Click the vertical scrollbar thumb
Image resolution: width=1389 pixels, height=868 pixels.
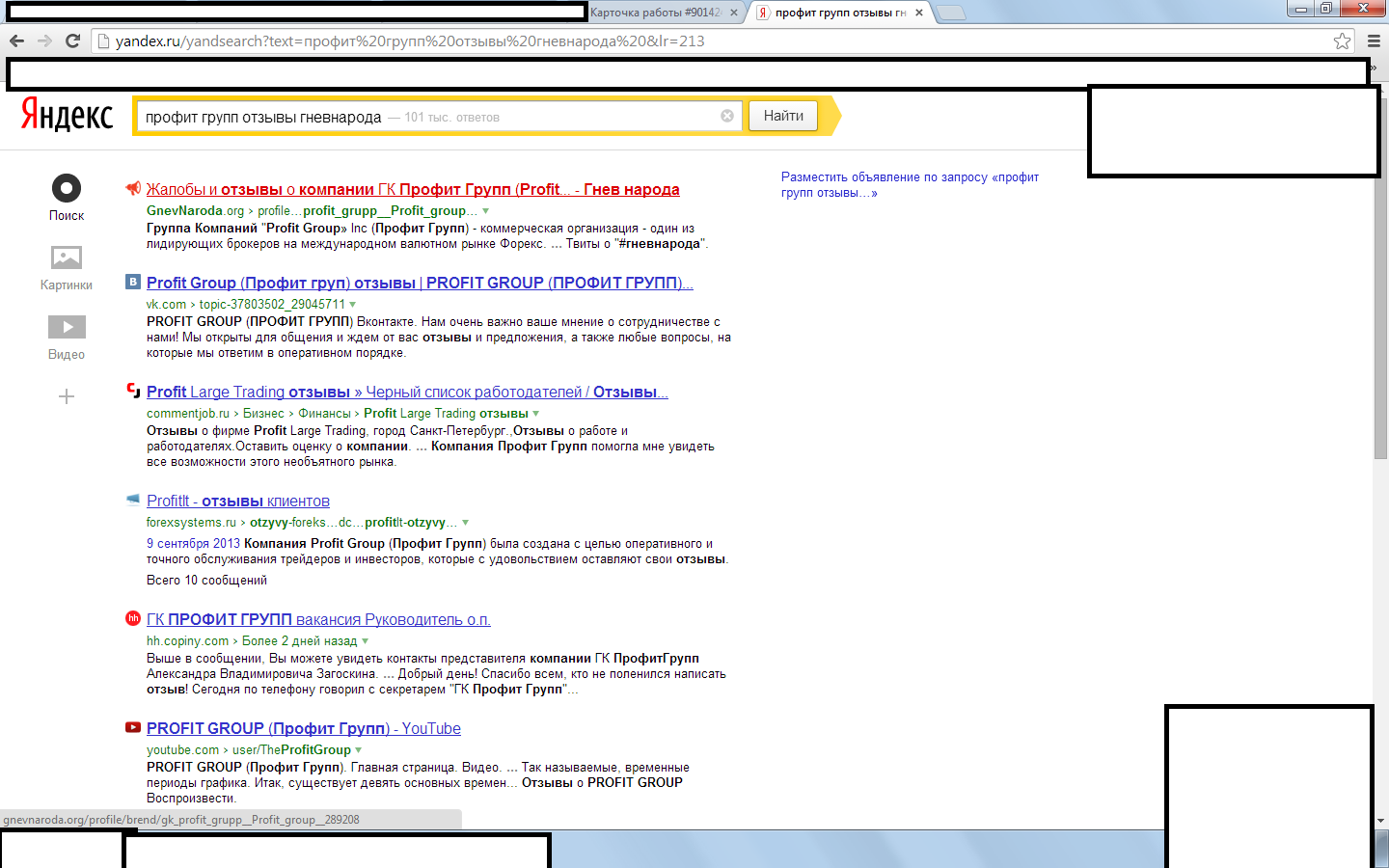pos(1380,277)
